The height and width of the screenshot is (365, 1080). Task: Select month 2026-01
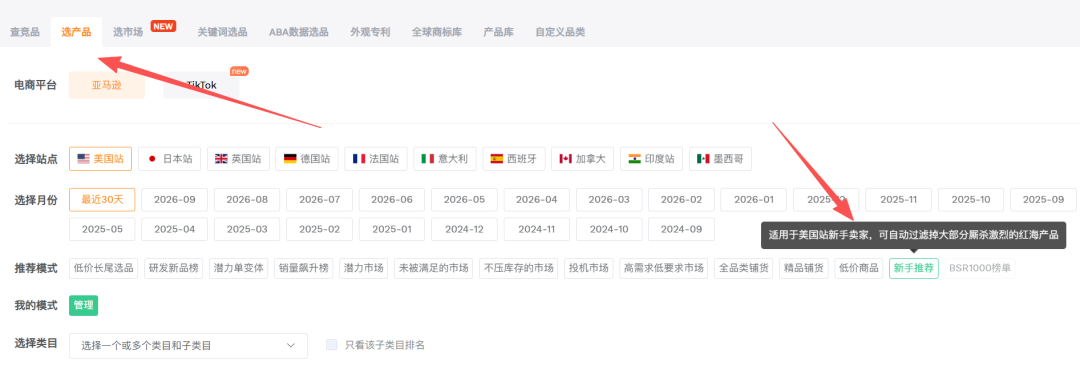pyautogui.click(x=754, y=200)
